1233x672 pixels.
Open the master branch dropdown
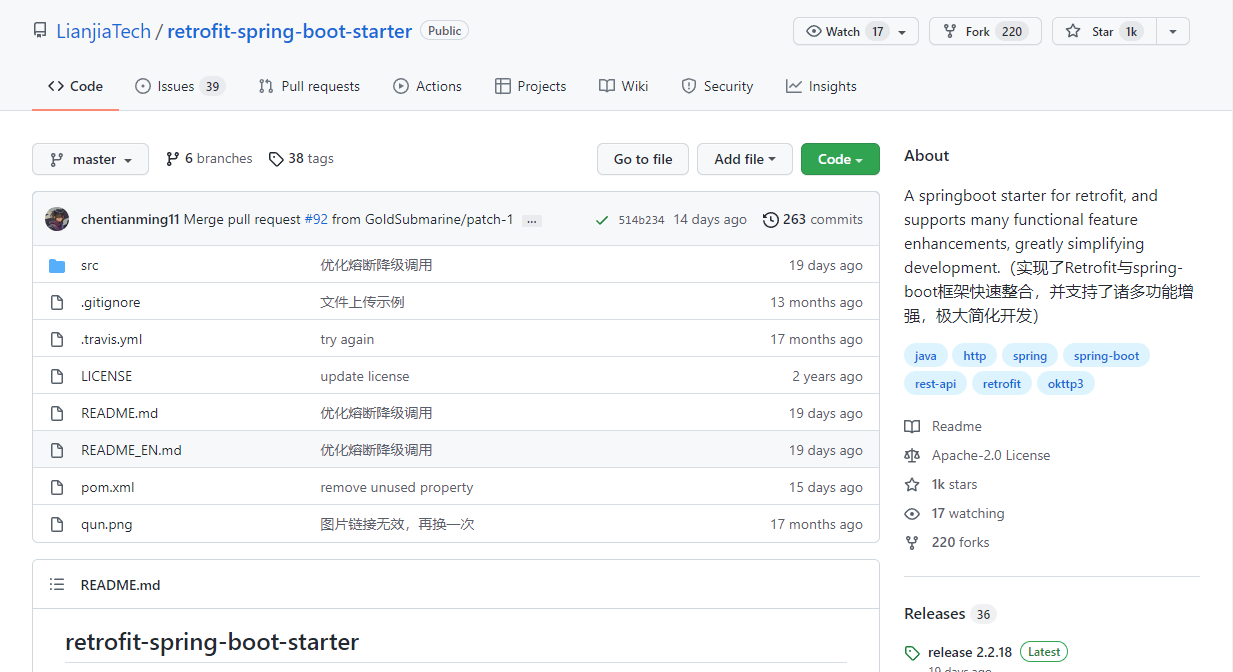tap(90, 158)
